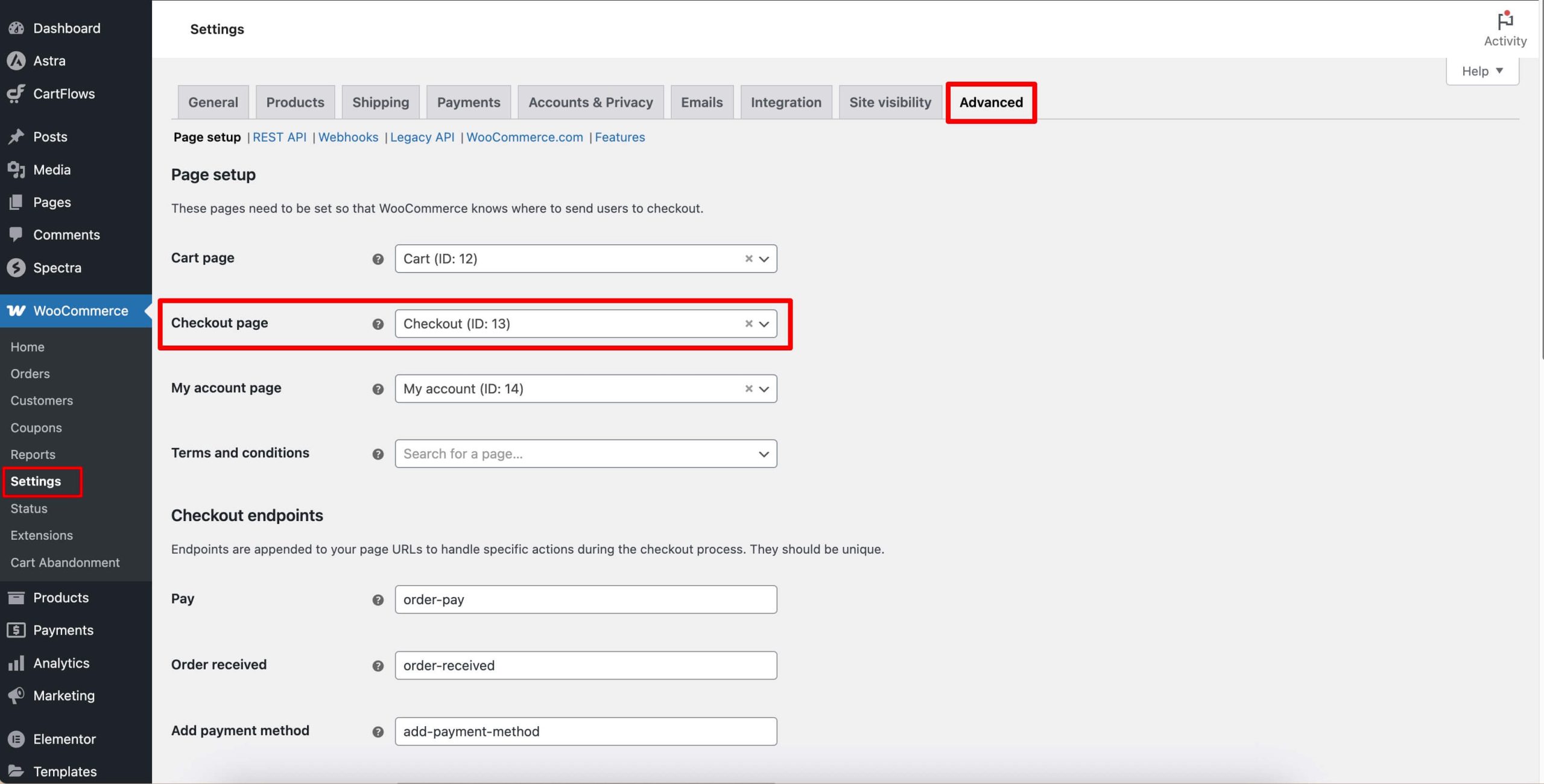Image resolution: width=1544 pixels, height=784 pixels.
Task: Click the Posts pin icon
Action: (x=16, y=137)
